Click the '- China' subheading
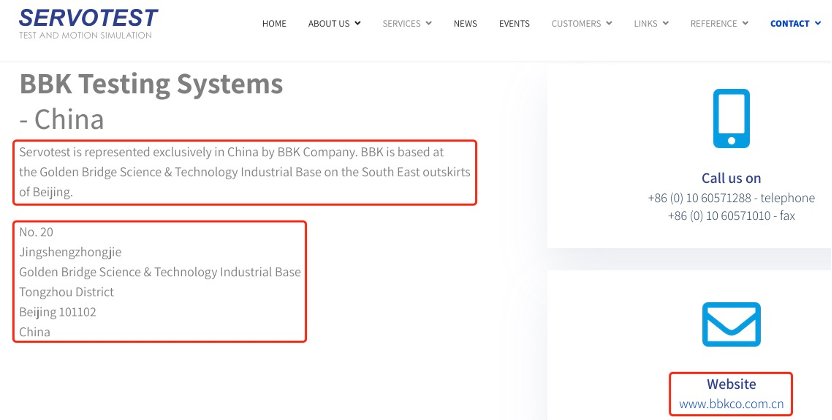Viewport: 832px width, 420px height. 62,119
